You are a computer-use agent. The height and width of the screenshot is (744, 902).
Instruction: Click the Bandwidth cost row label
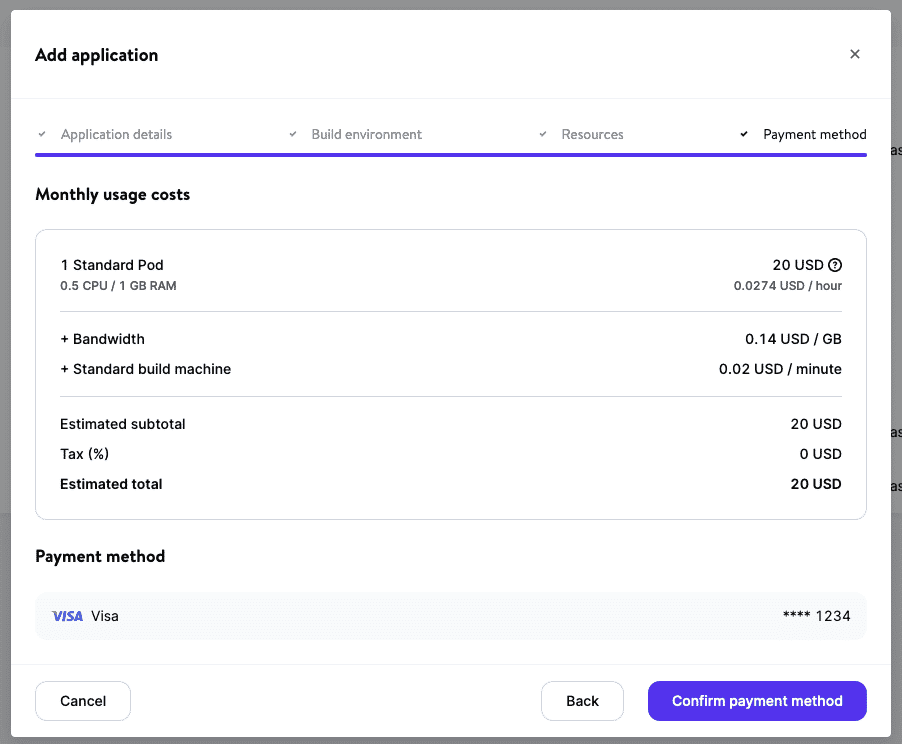click(102, 339)
